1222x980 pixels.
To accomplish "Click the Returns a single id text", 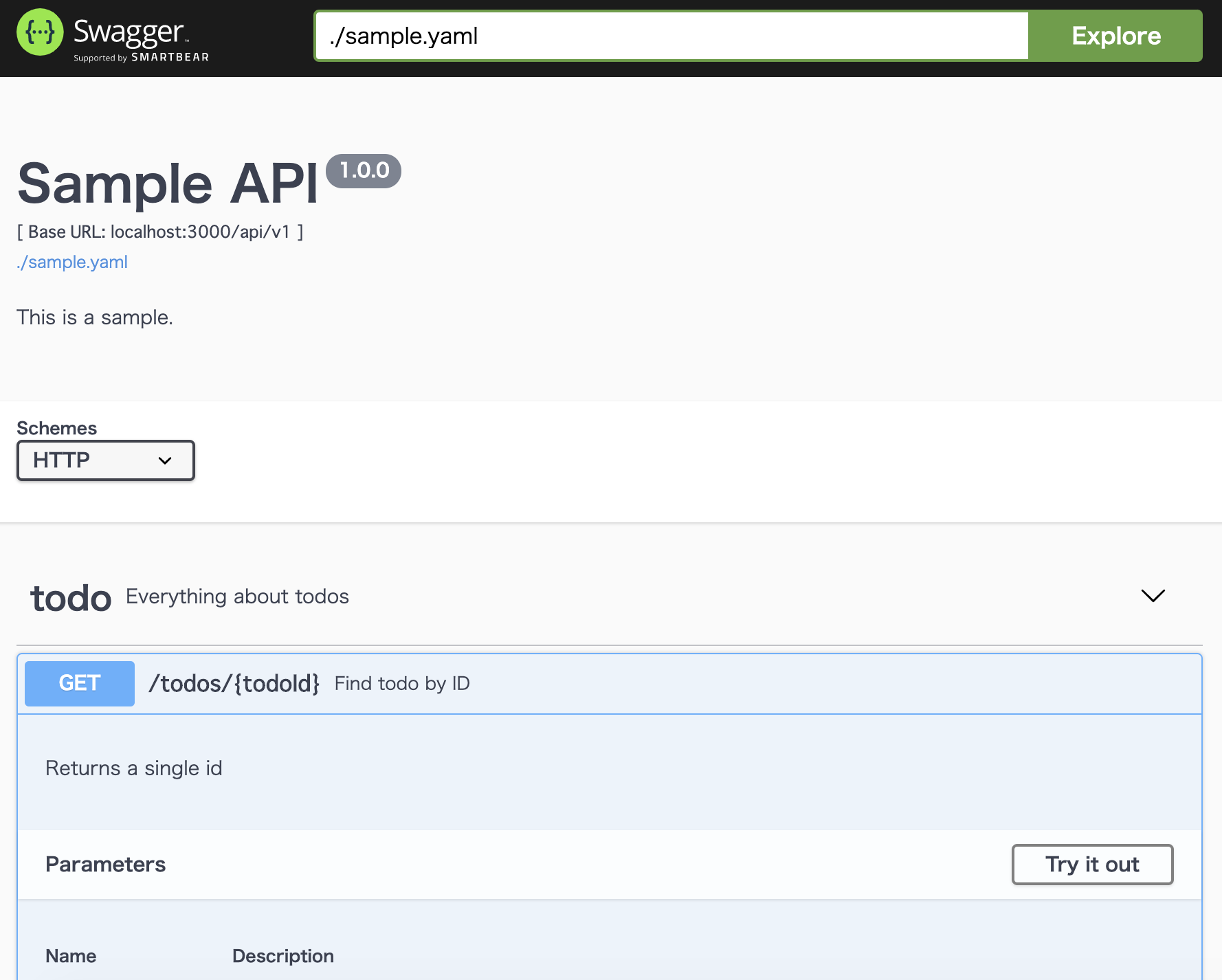I will coord(134,768).
